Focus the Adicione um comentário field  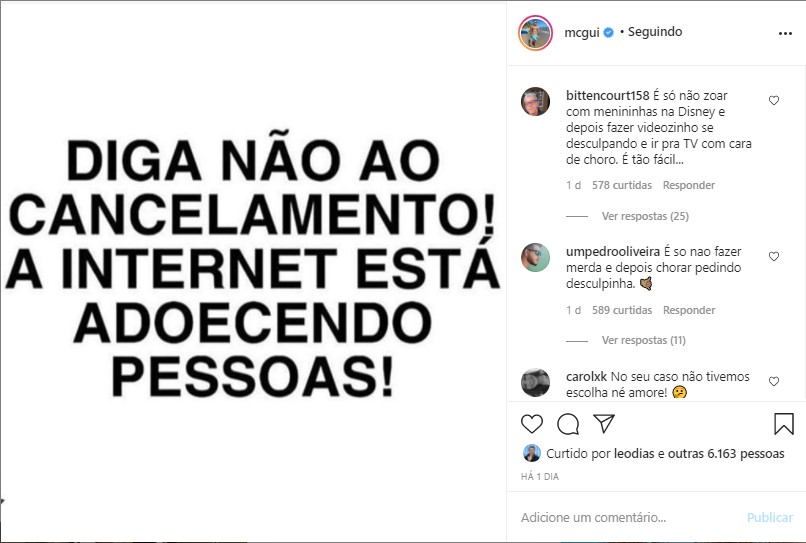click(627, 517)
